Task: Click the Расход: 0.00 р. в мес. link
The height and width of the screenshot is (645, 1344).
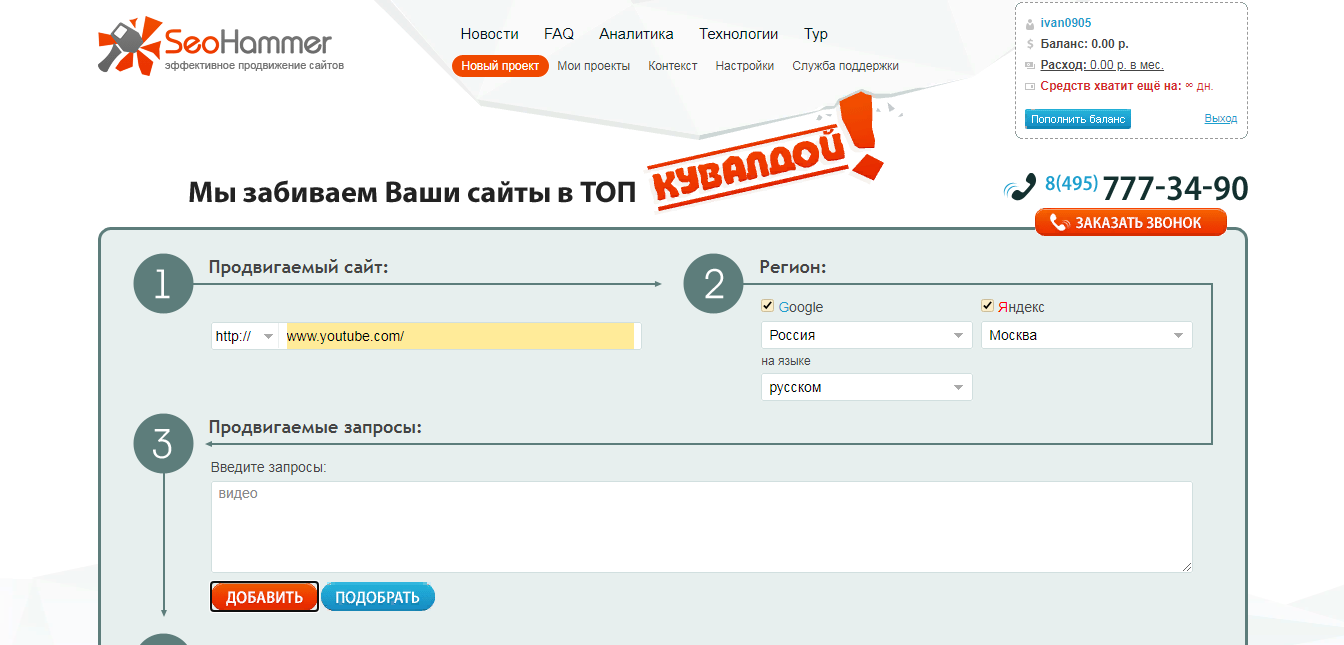Action: tap(1102, 65)
